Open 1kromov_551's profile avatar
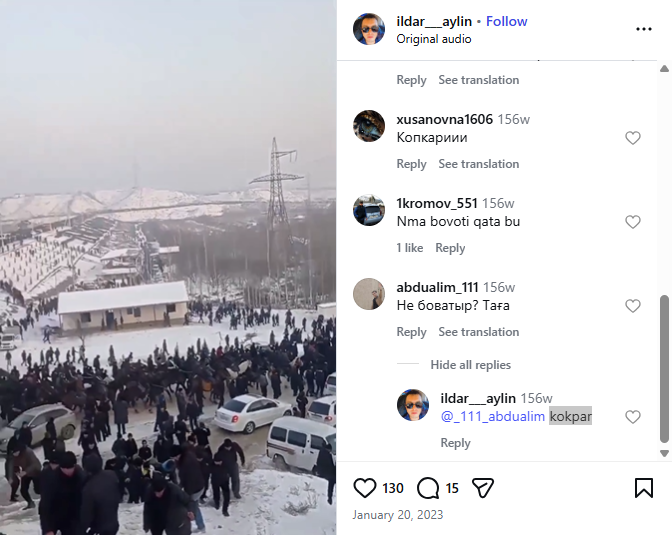672x535 pixels. point(369,210)
